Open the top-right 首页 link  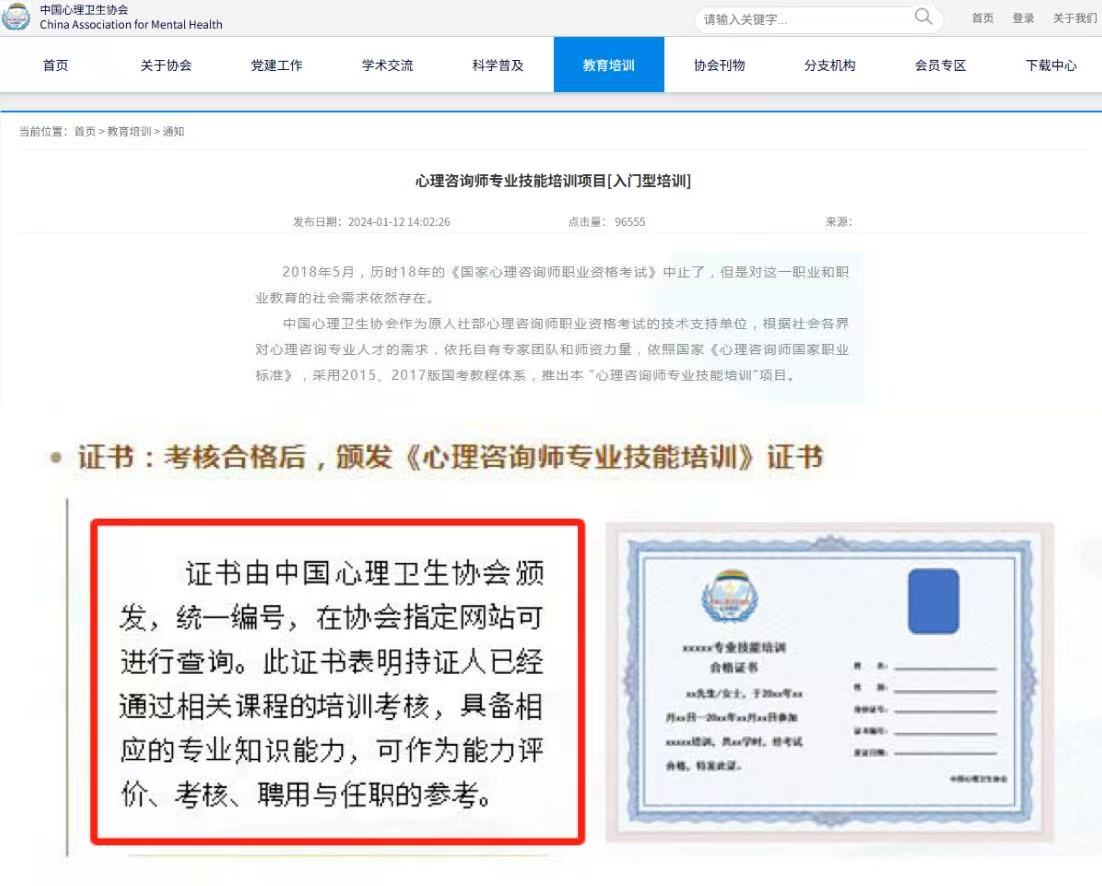pos(983,18)
